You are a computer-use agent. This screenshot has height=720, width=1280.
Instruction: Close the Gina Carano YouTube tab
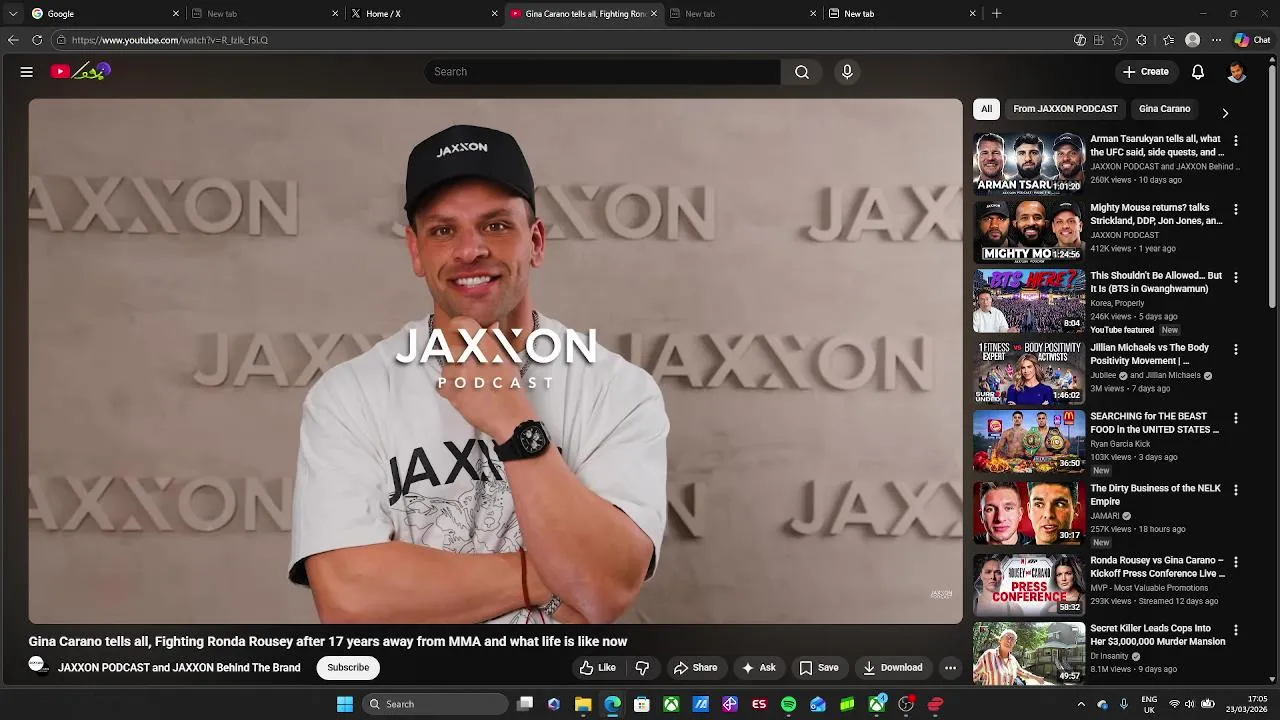tap(654, 13)
